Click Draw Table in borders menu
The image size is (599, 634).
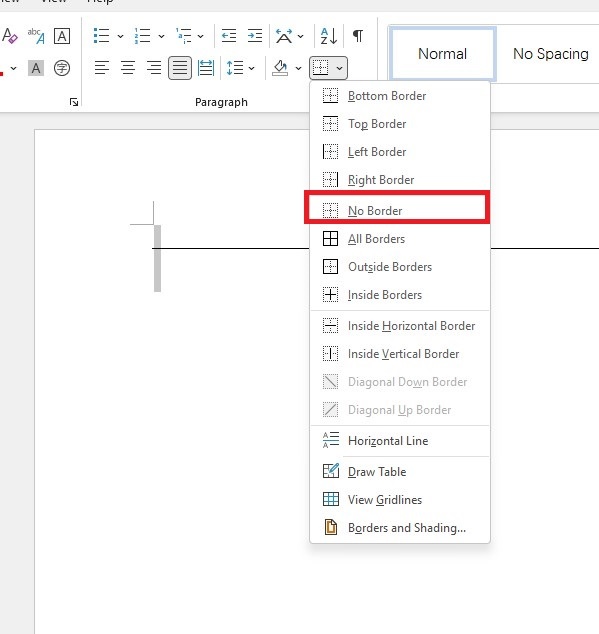tap(400, 471)
